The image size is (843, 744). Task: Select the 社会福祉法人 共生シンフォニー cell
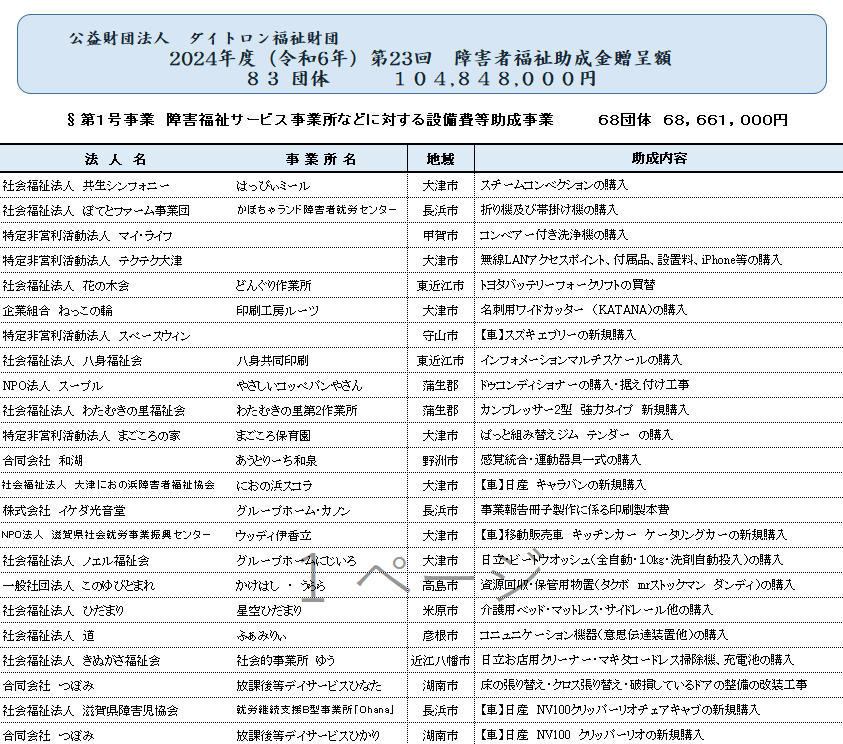(86, 186)
